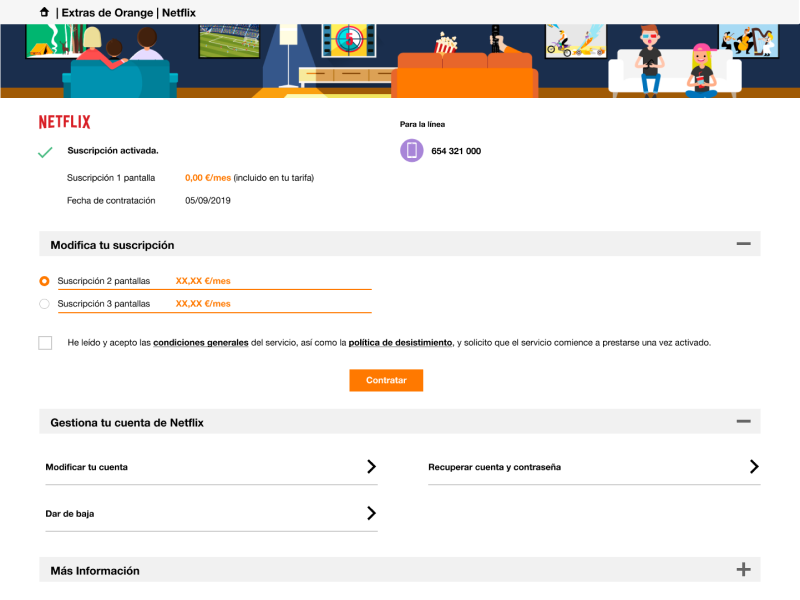Click the Netflix logo
800x600 pixels.
point(64,122)
